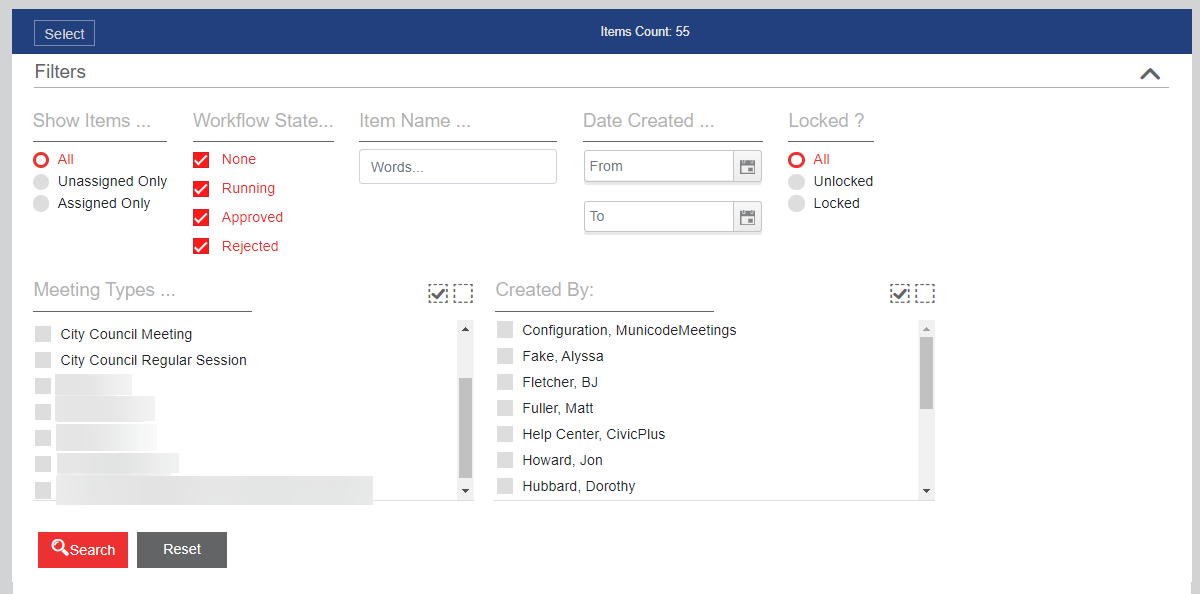Click the Created By scrollbar thumb
Image resolution: width=1200 pixels, height=594 pixels.
click(x=926, y=373)
